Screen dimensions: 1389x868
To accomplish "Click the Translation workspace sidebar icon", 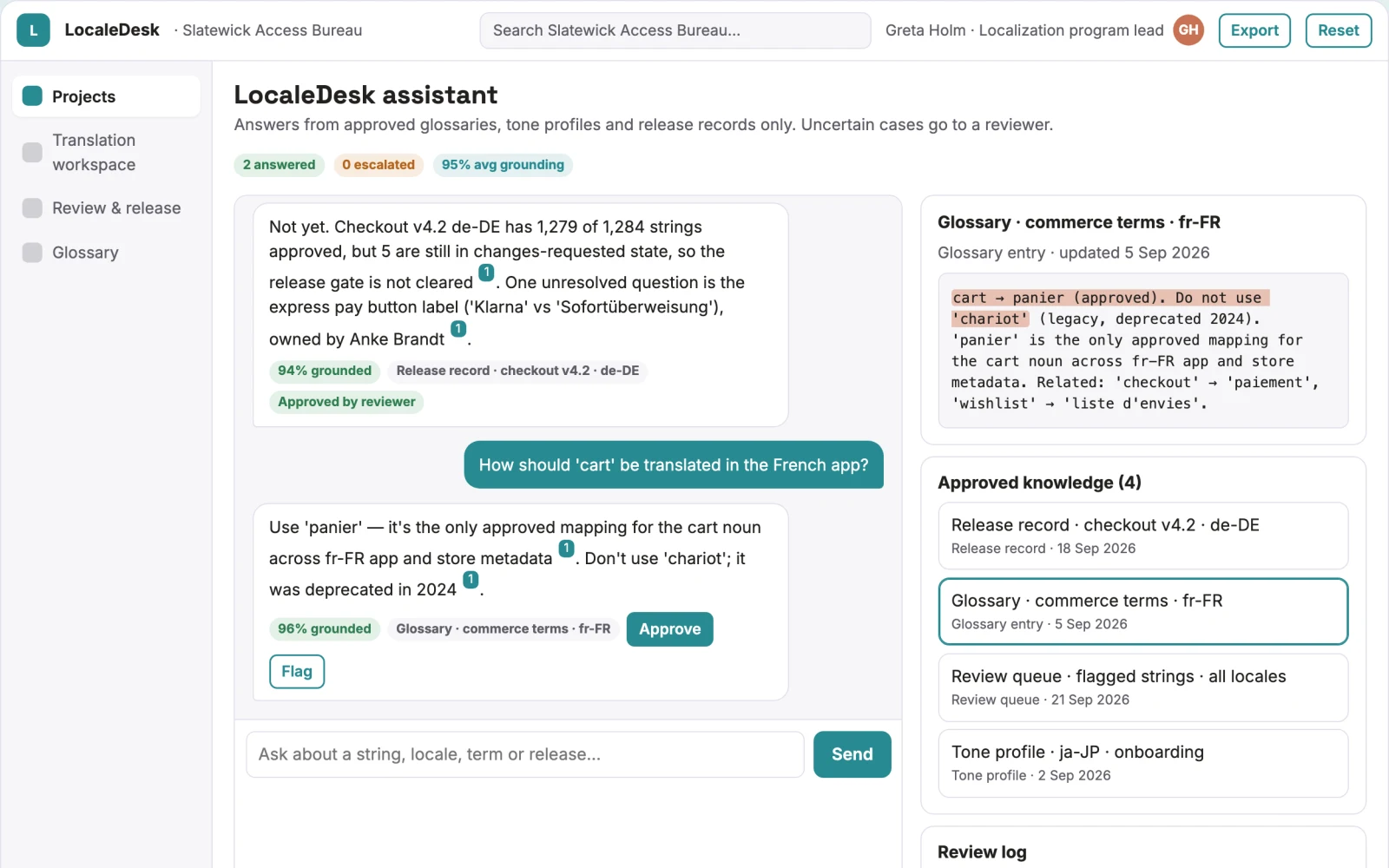I will pos(32,152).
